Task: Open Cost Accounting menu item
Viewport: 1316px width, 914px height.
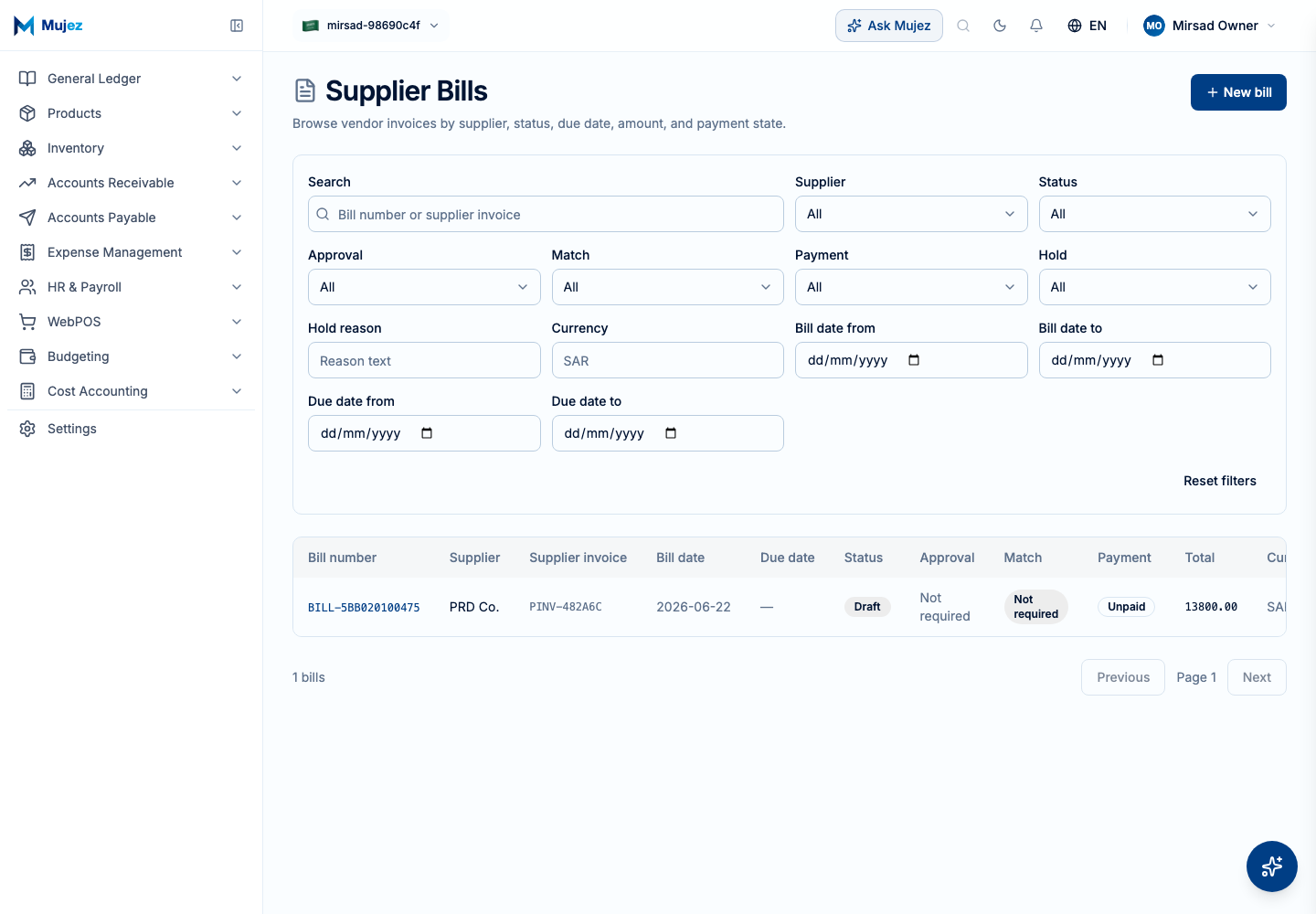Action: coord(131,391)
